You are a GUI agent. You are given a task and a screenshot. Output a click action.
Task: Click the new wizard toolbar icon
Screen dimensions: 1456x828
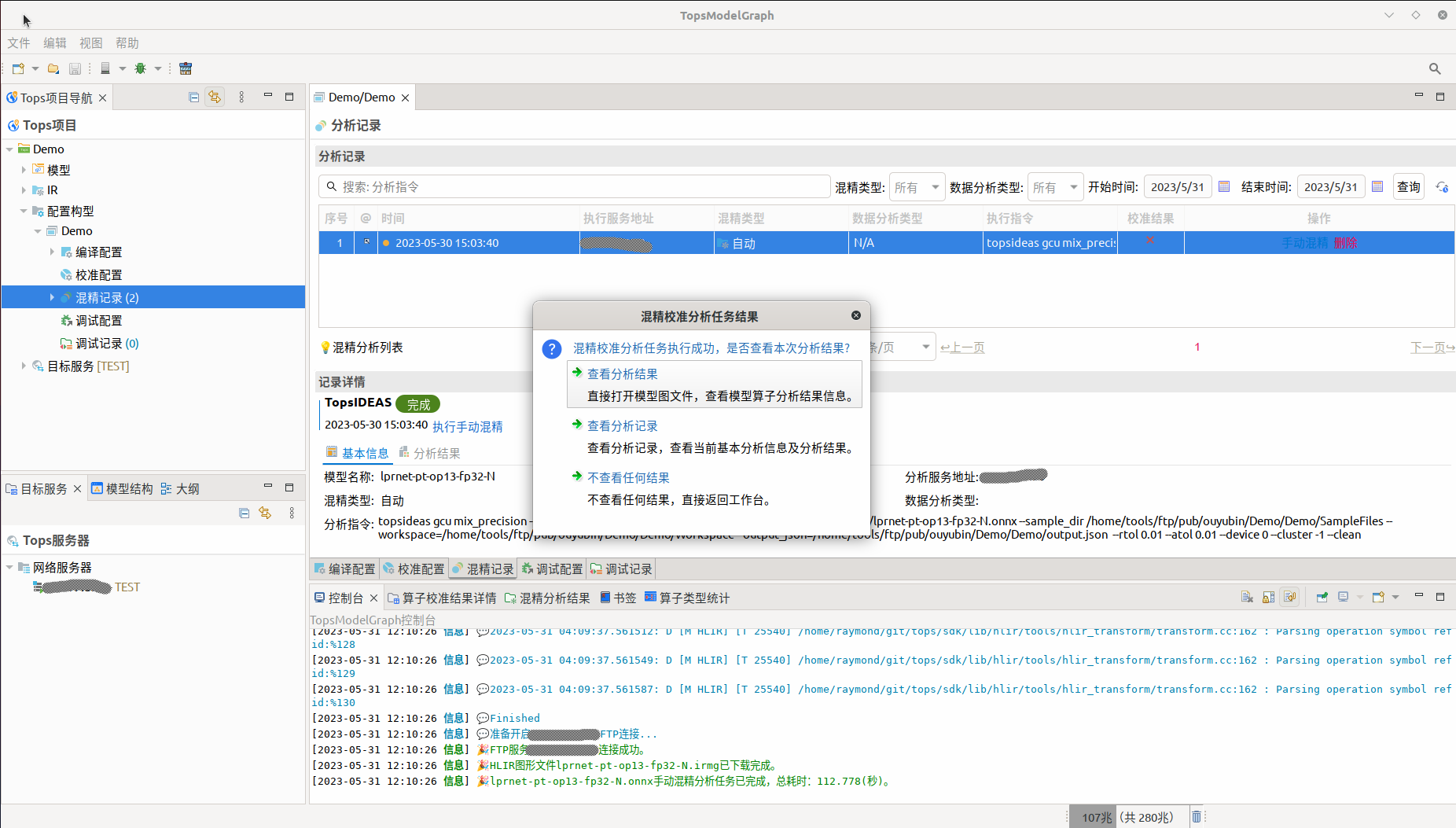point(18,68)
